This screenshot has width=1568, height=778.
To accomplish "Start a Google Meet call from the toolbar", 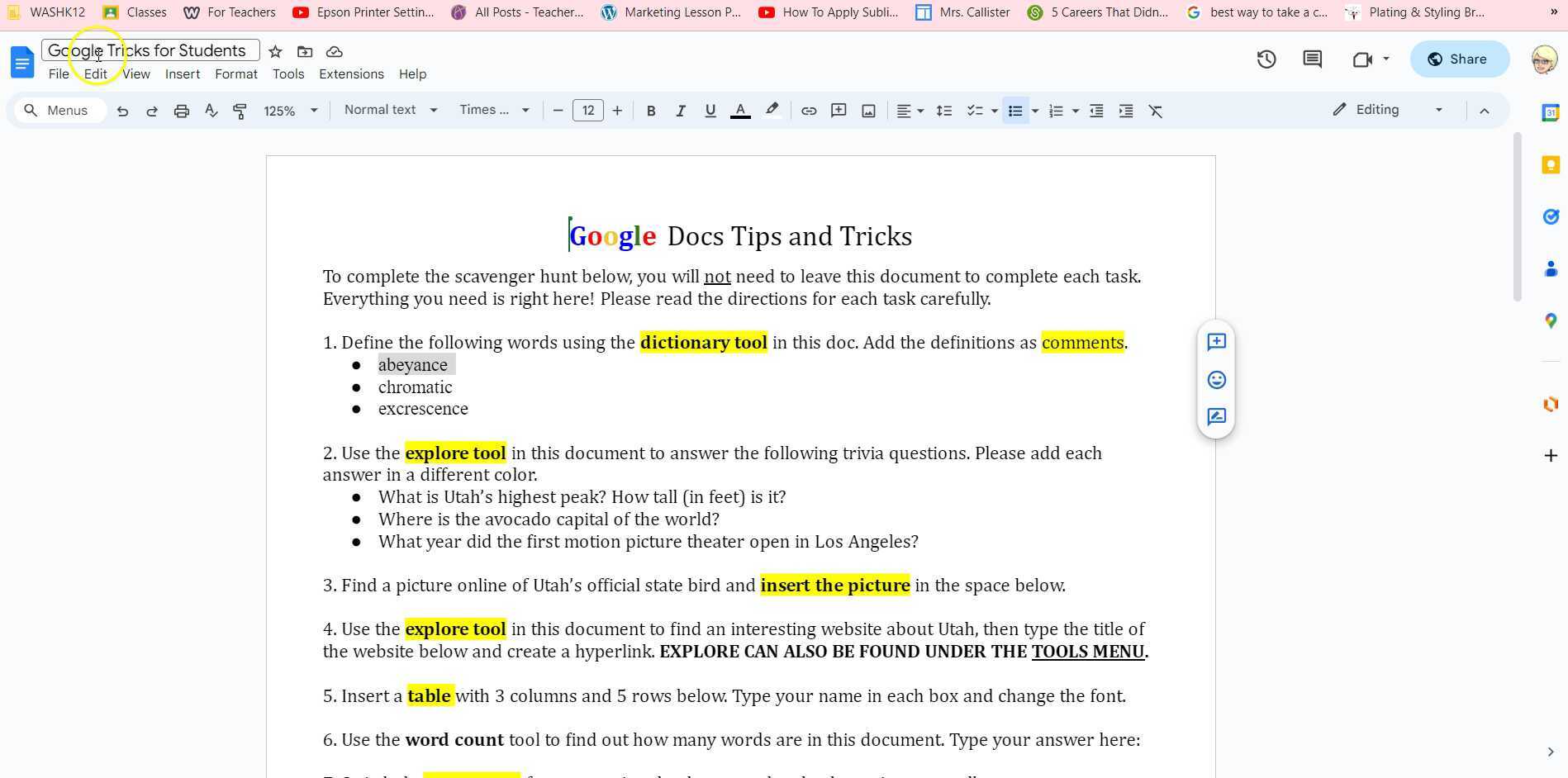I will point(1361,59).
